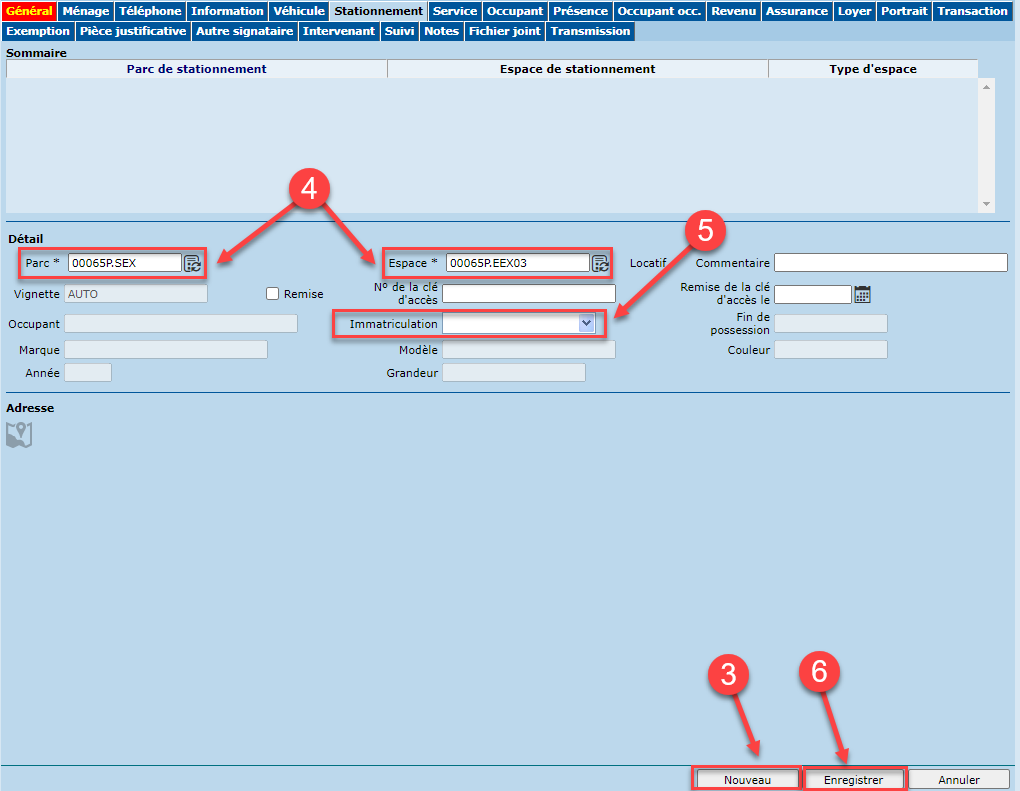Open the Parc lookup icon
Viewport: 1020px width, 791px height.
pyautogui.click(x=193, y=264)
